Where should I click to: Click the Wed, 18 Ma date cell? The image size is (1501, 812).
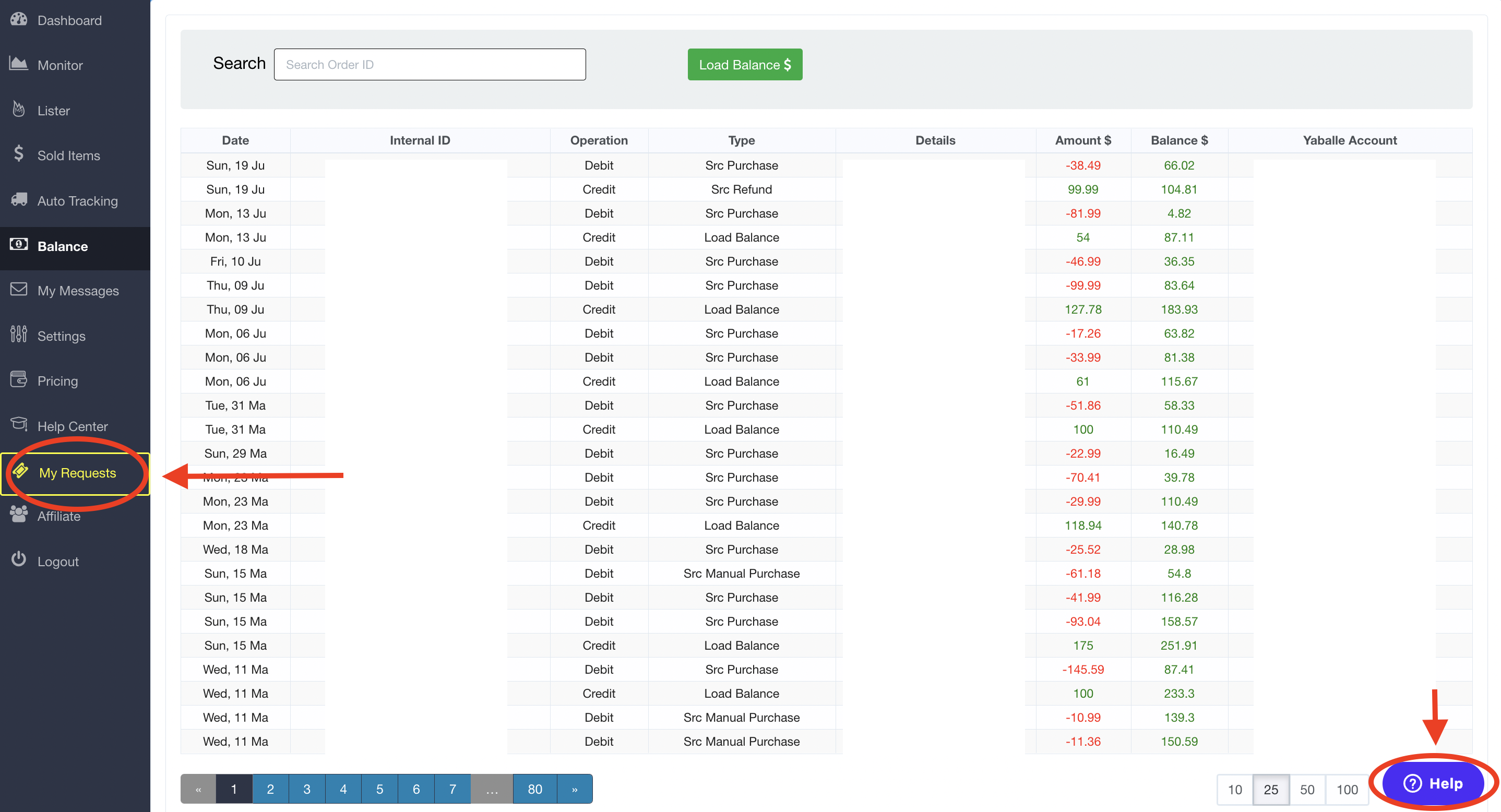235,550
